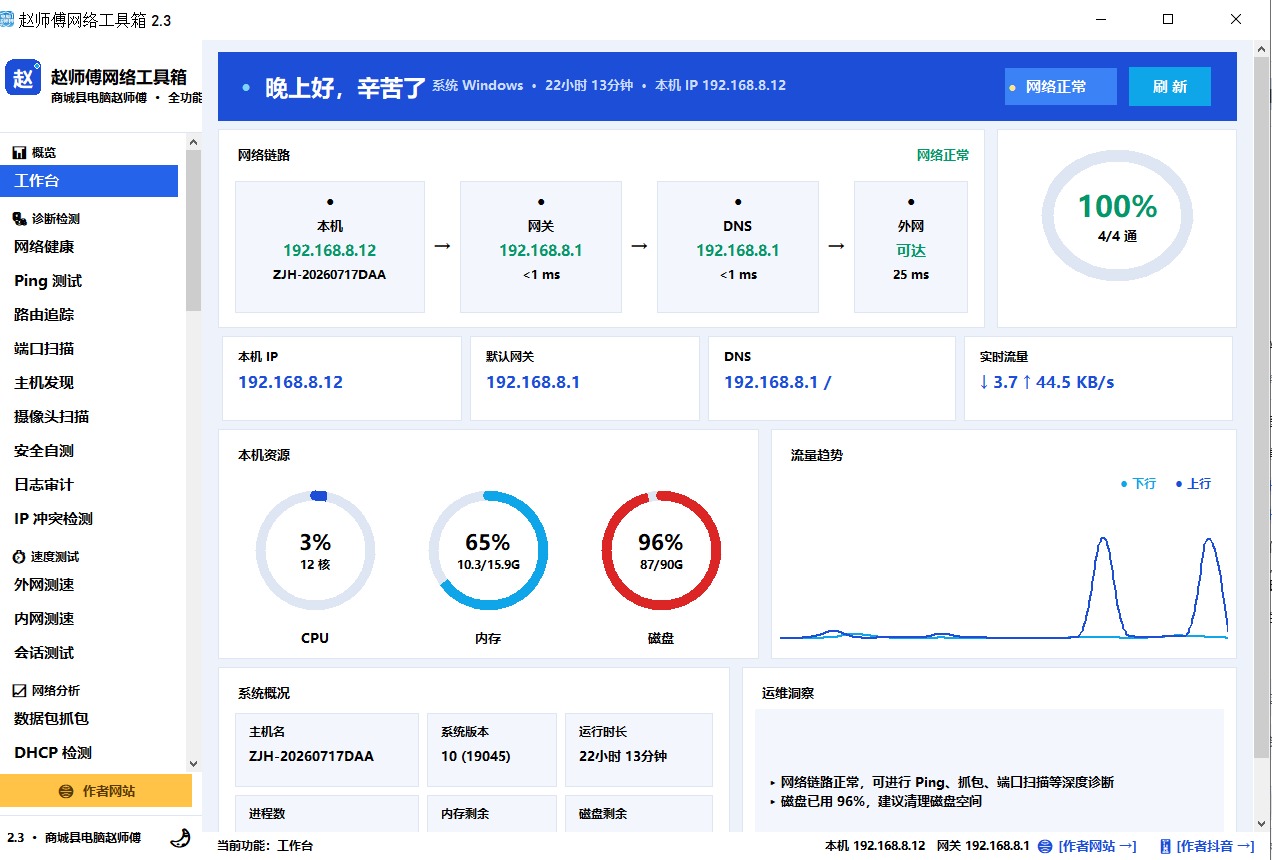Click the 赵 app logo icon

coord(23,77)
